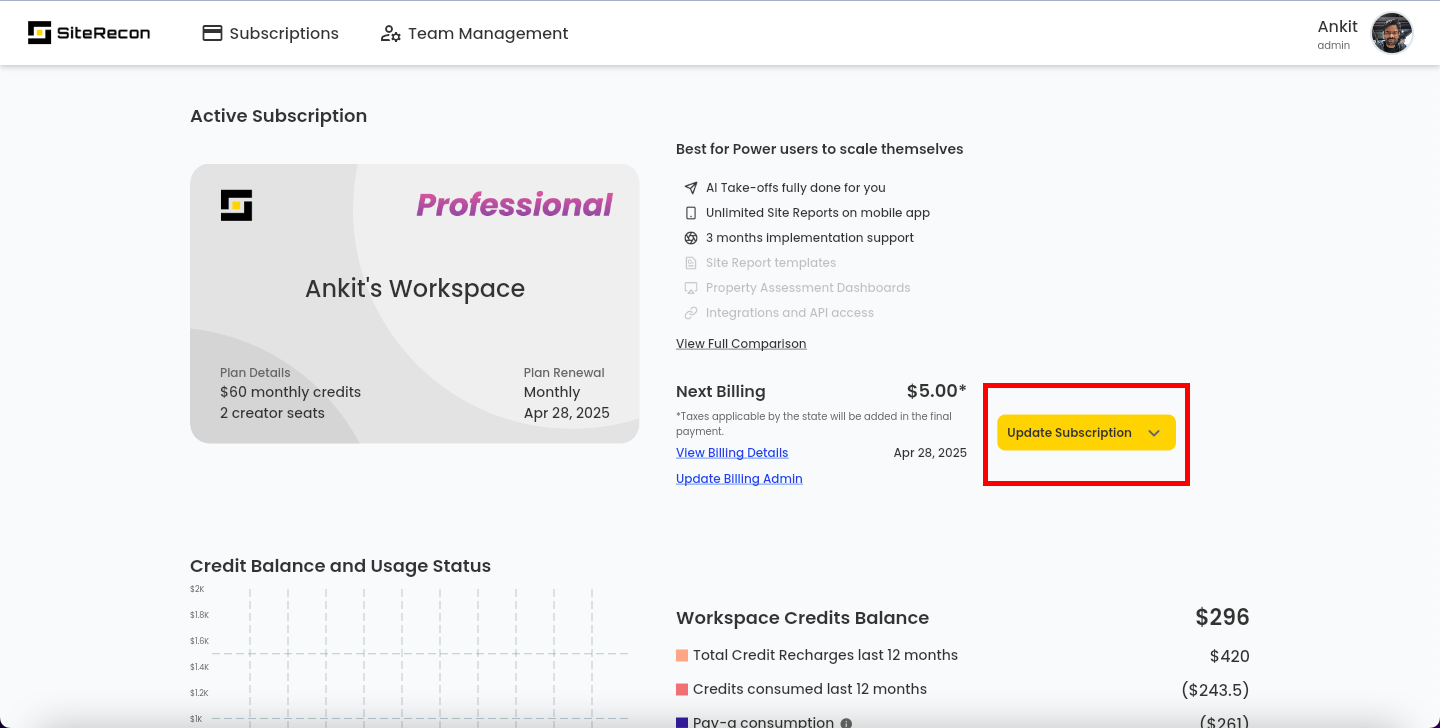Click the people-gear icon beside Team Management

click(x=391, y=33)
